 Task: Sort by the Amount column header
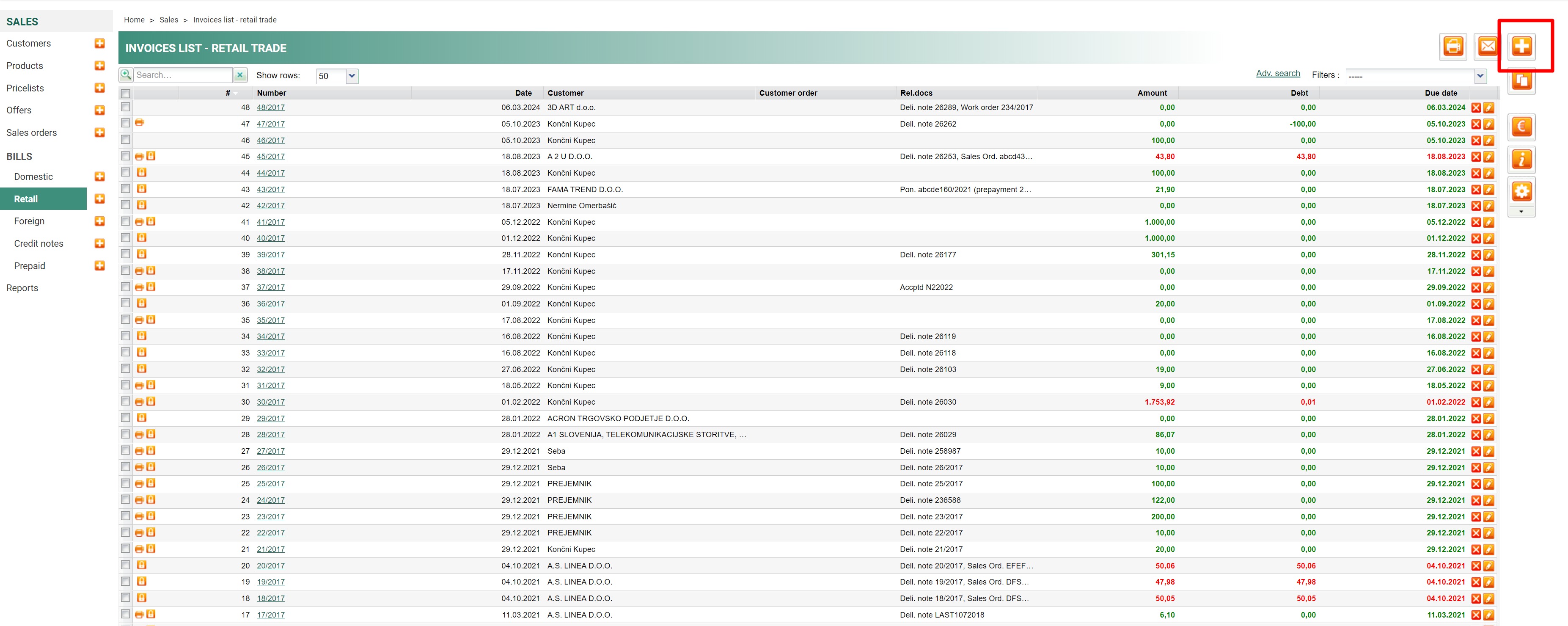pos(1152,93)
